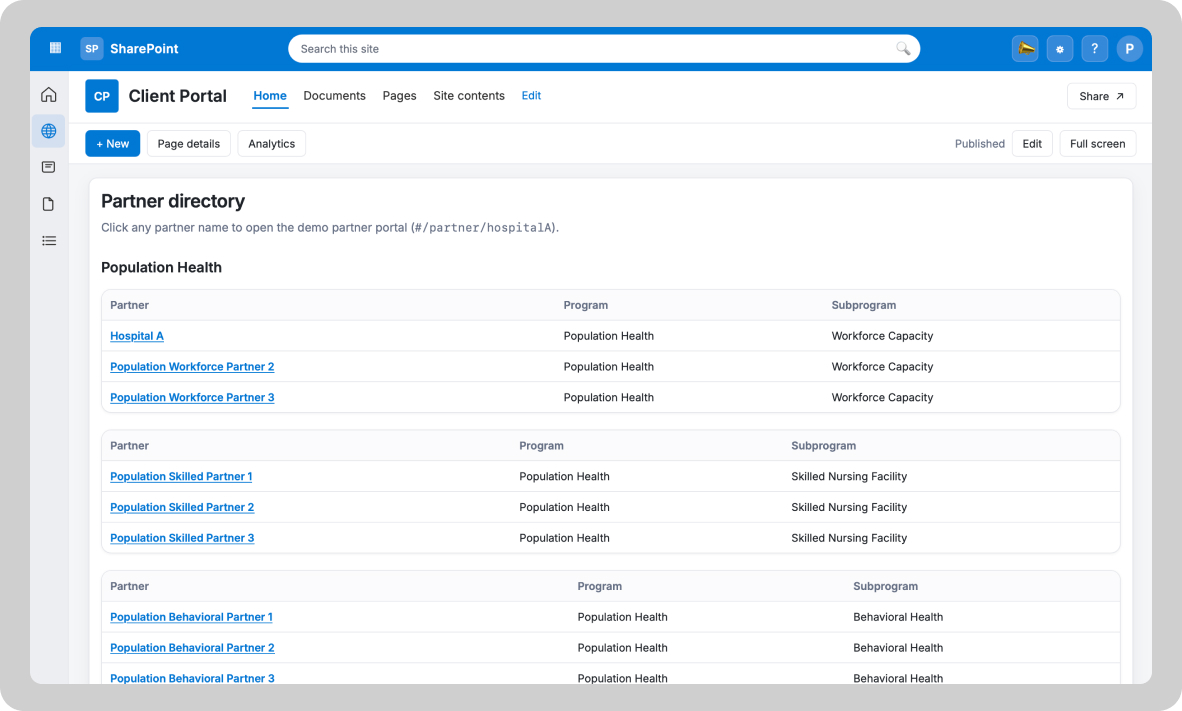Click the search magnifier icon
The width and height of the screenshot is (1182, 711).
(x=902, y=49)
